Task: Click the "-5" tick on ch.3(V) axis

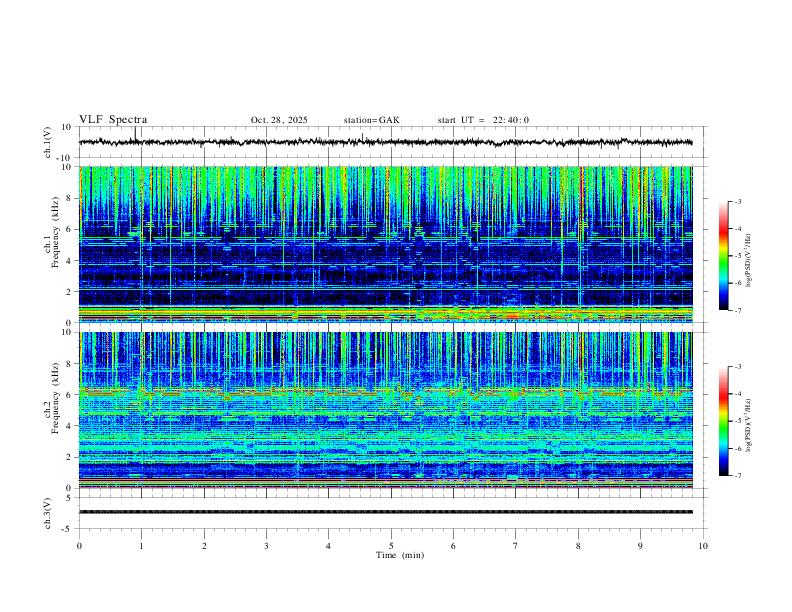Action: coord(67,529)
